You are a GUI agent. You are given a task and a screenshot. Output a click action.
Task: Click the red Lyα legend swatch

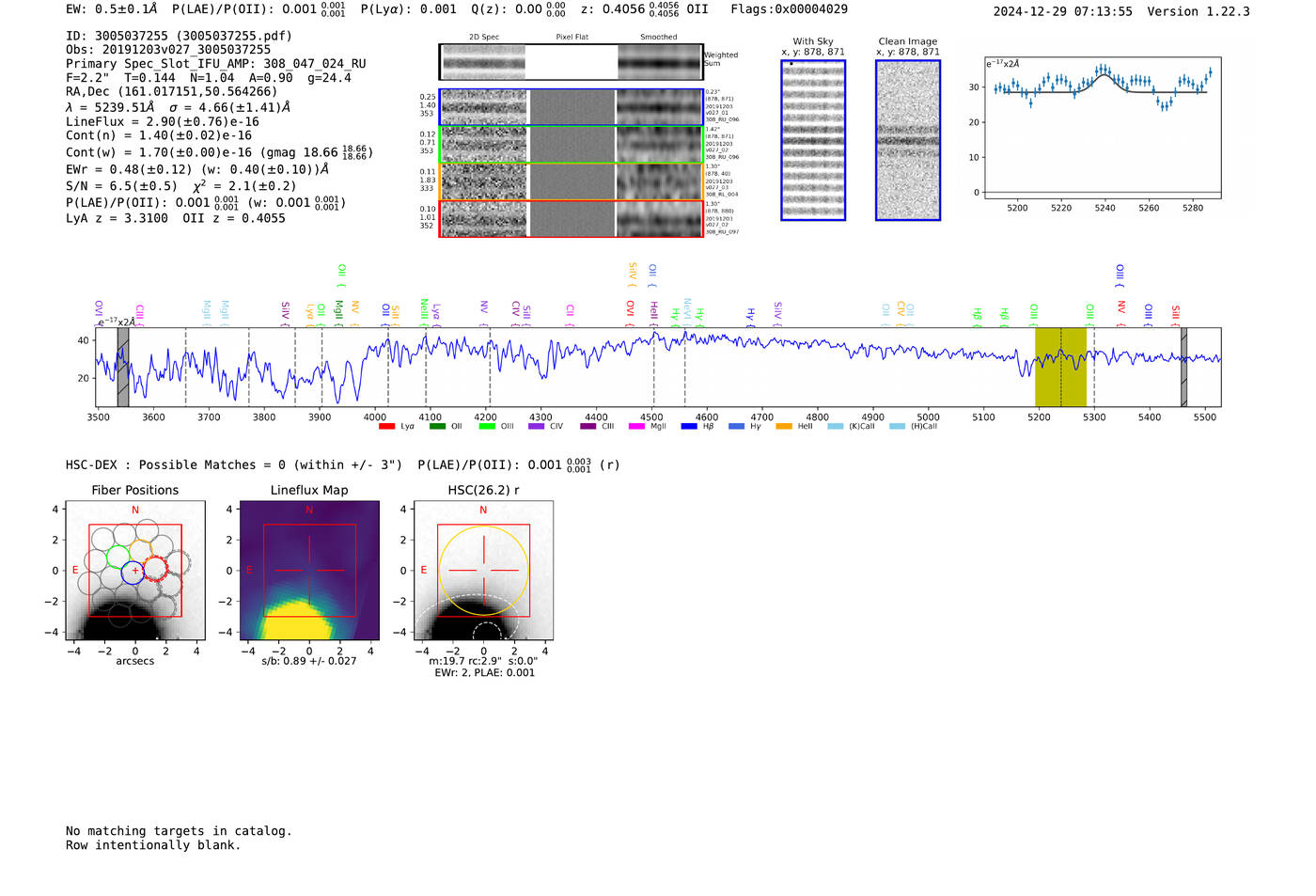point(386,427)
